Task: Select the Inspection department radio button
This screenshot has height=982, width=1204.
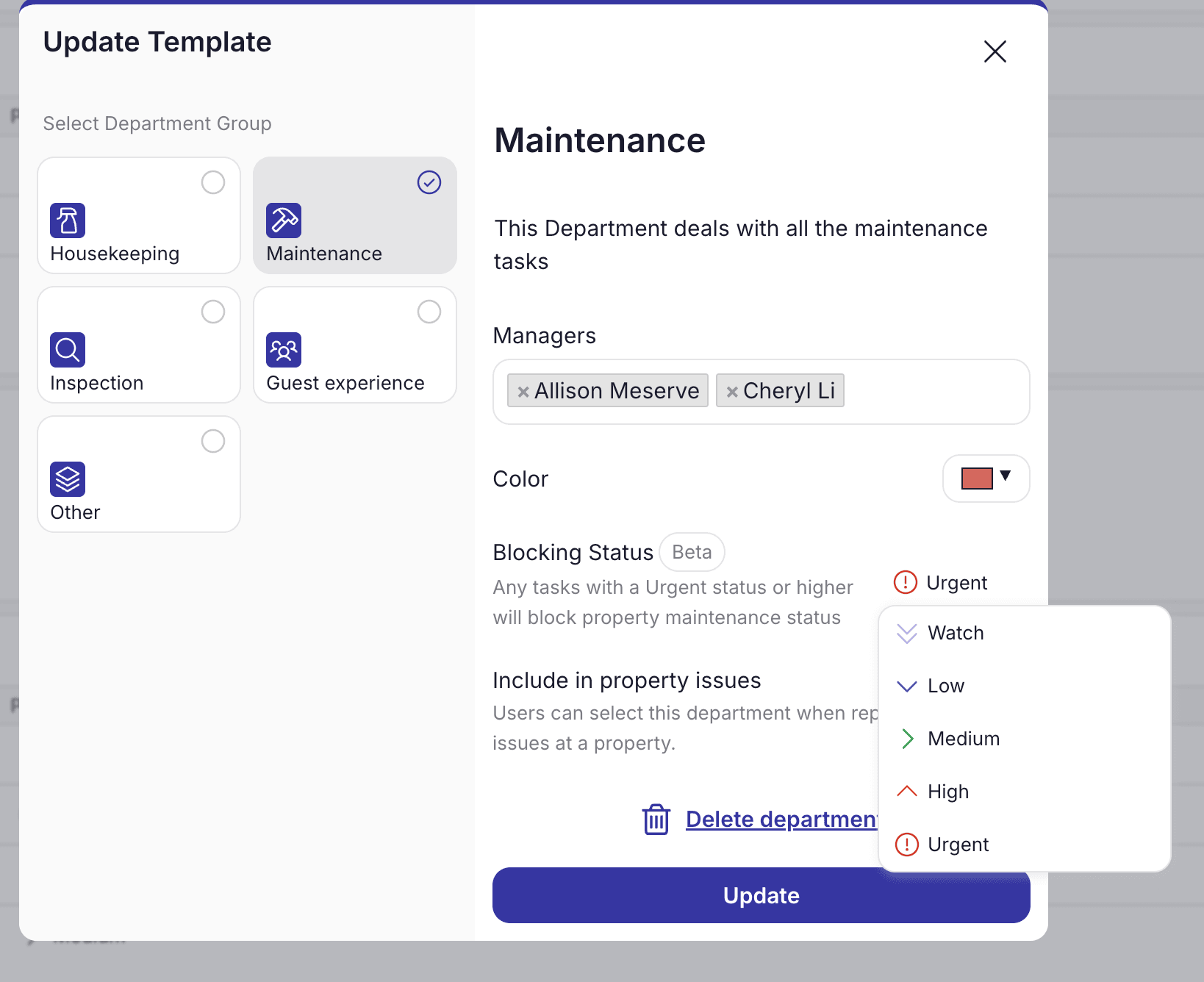Action: 213,312
